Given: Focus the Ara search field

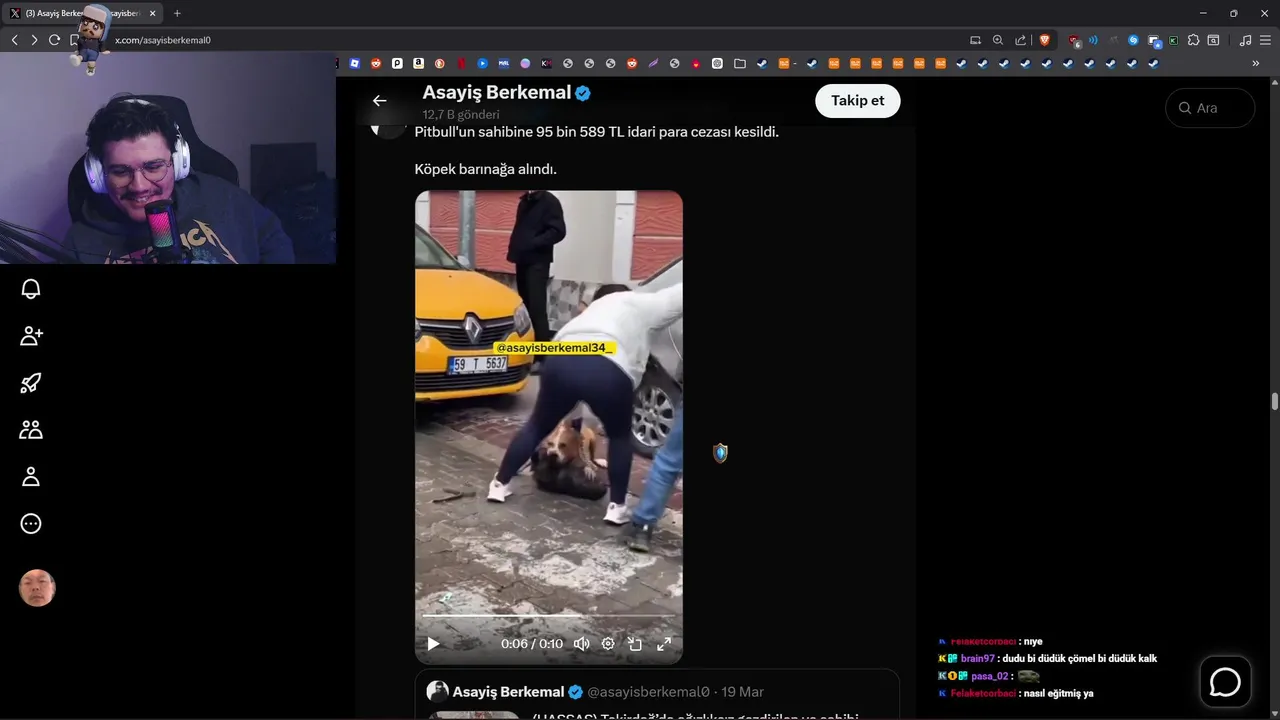Looking at the screenshot, I should point(1210,108).
